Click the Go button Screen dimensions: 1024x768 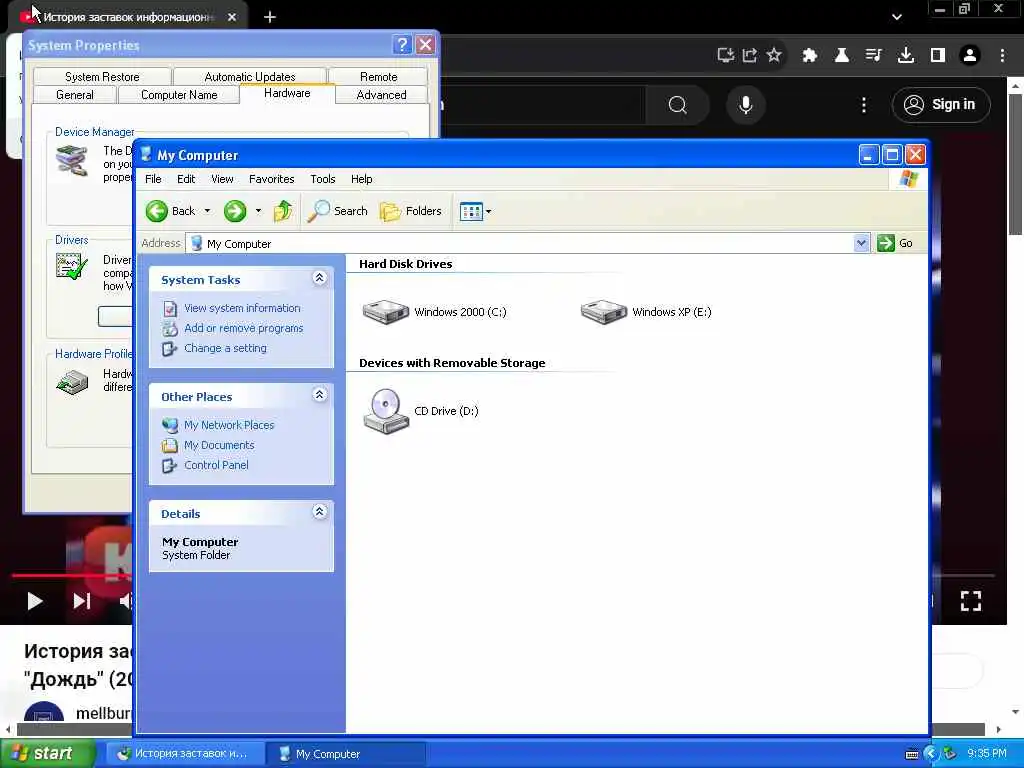point(895,243)
